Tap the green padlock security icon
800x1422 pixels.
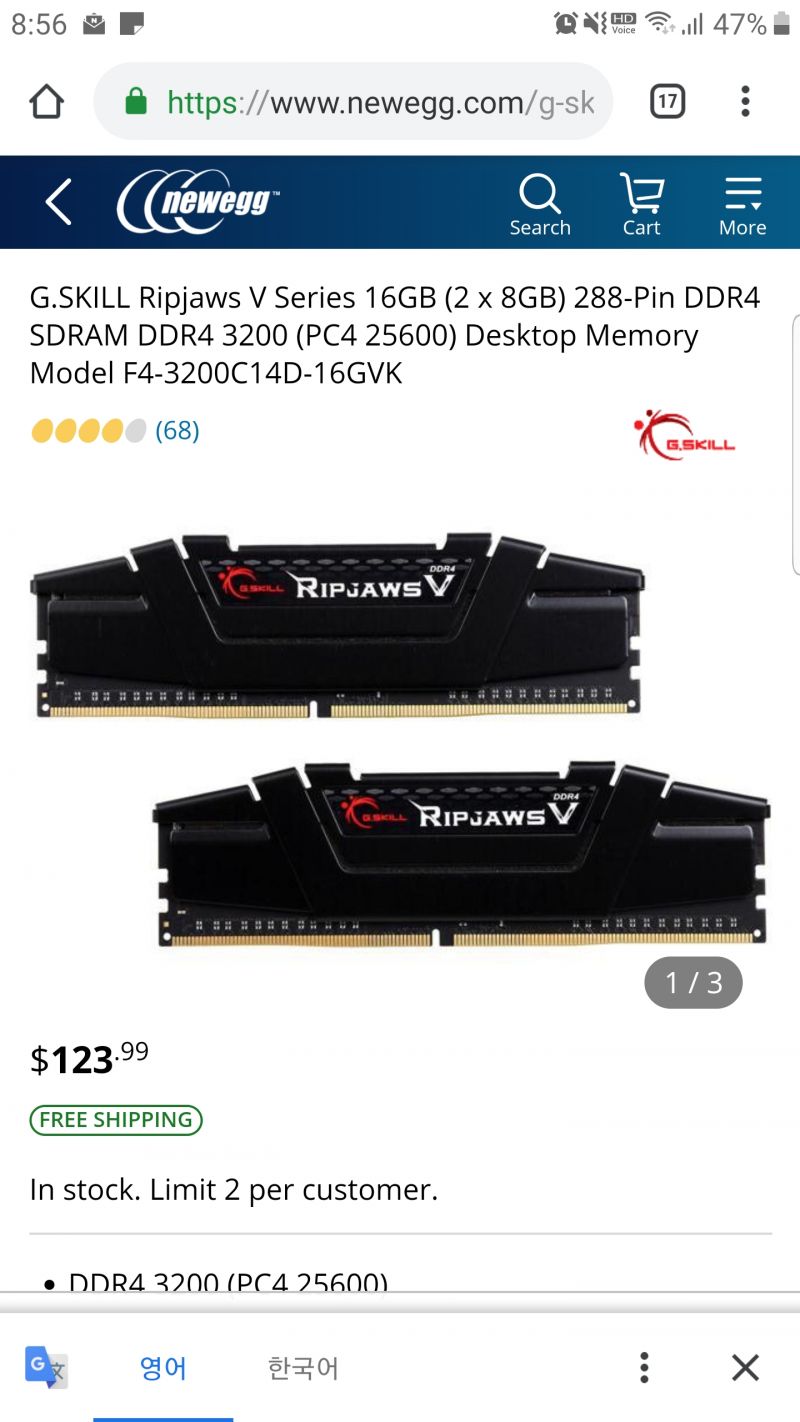(136, 102)
